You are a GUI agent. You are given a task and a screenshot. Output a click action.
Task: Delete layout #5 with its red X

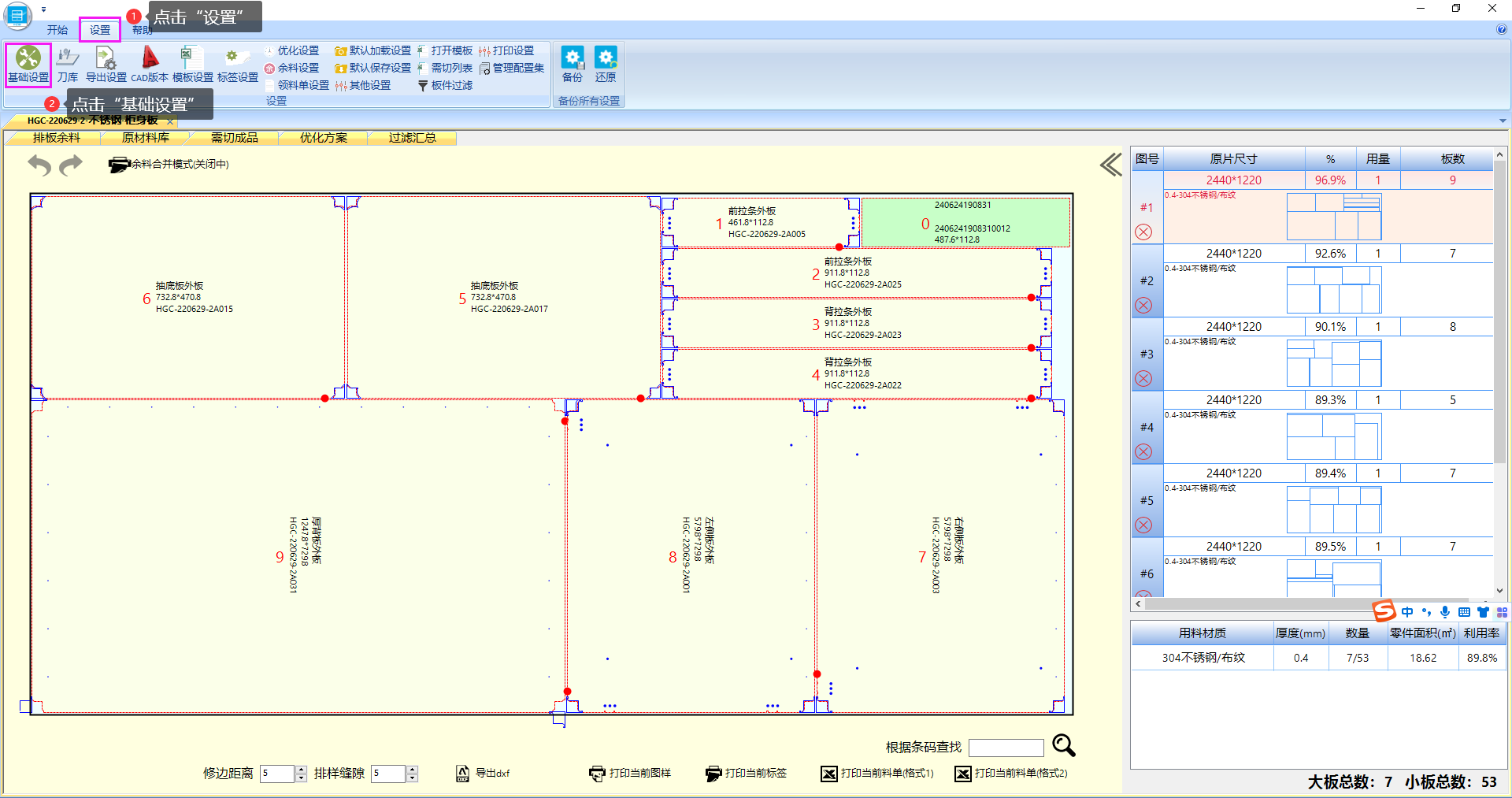click(1143, 525)
